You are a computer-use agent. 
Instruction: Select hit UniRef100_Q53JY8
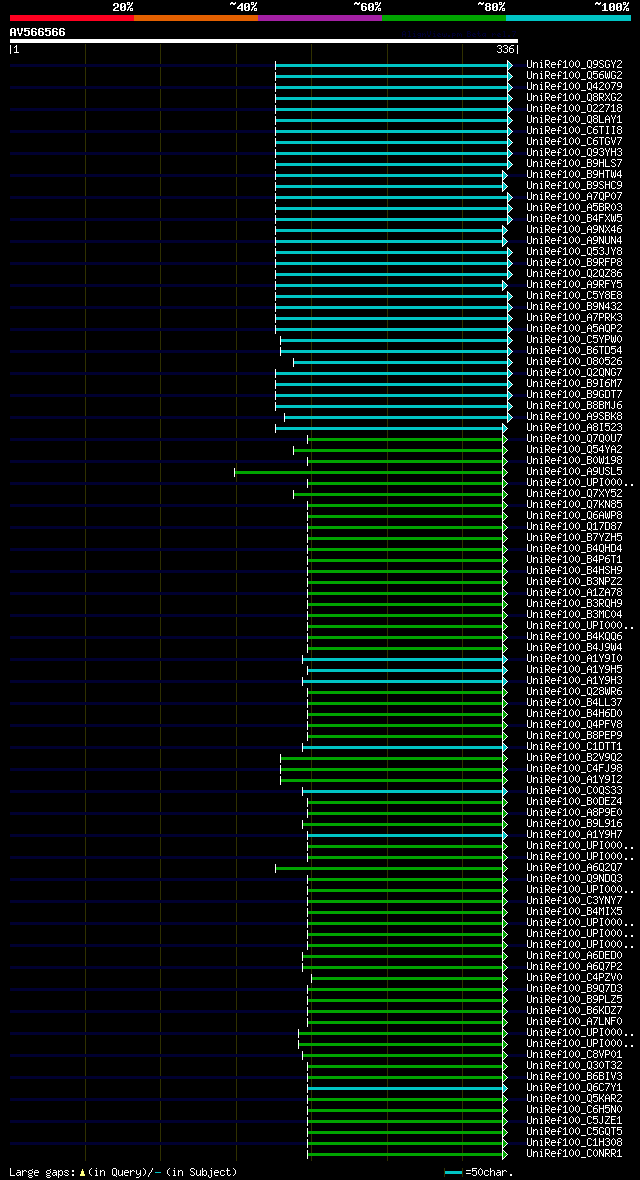(x=574, y=251)
